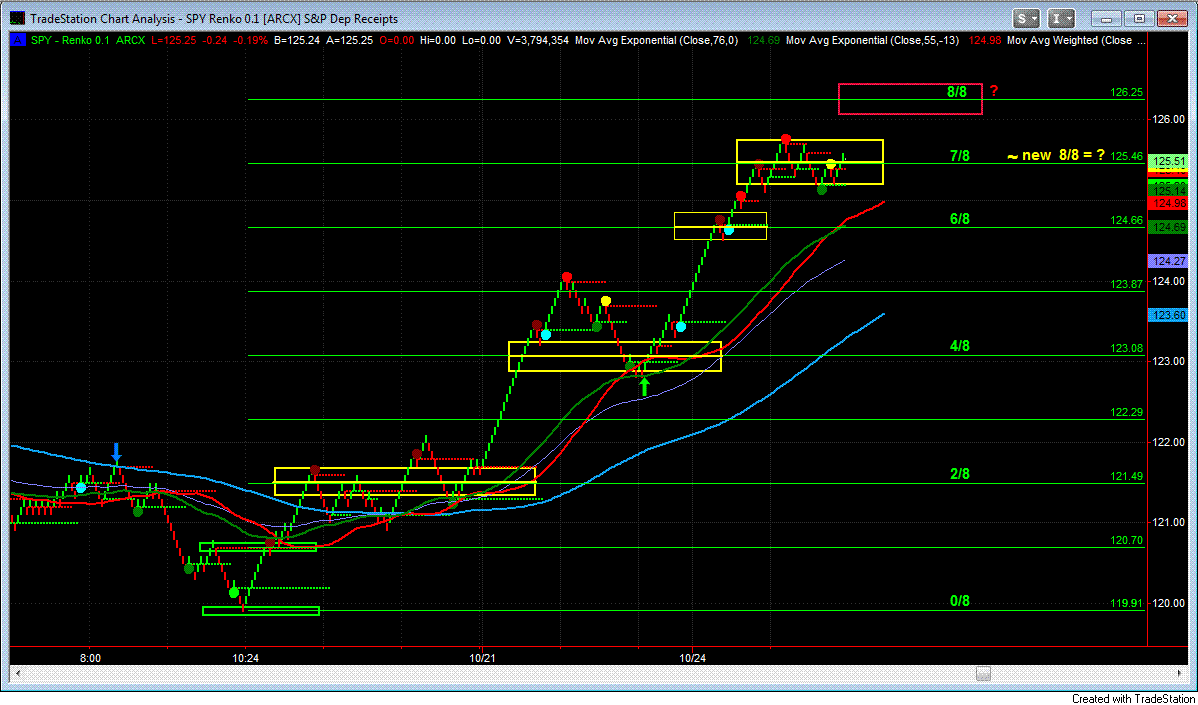Click the 6/8 level label

[960, 219]
